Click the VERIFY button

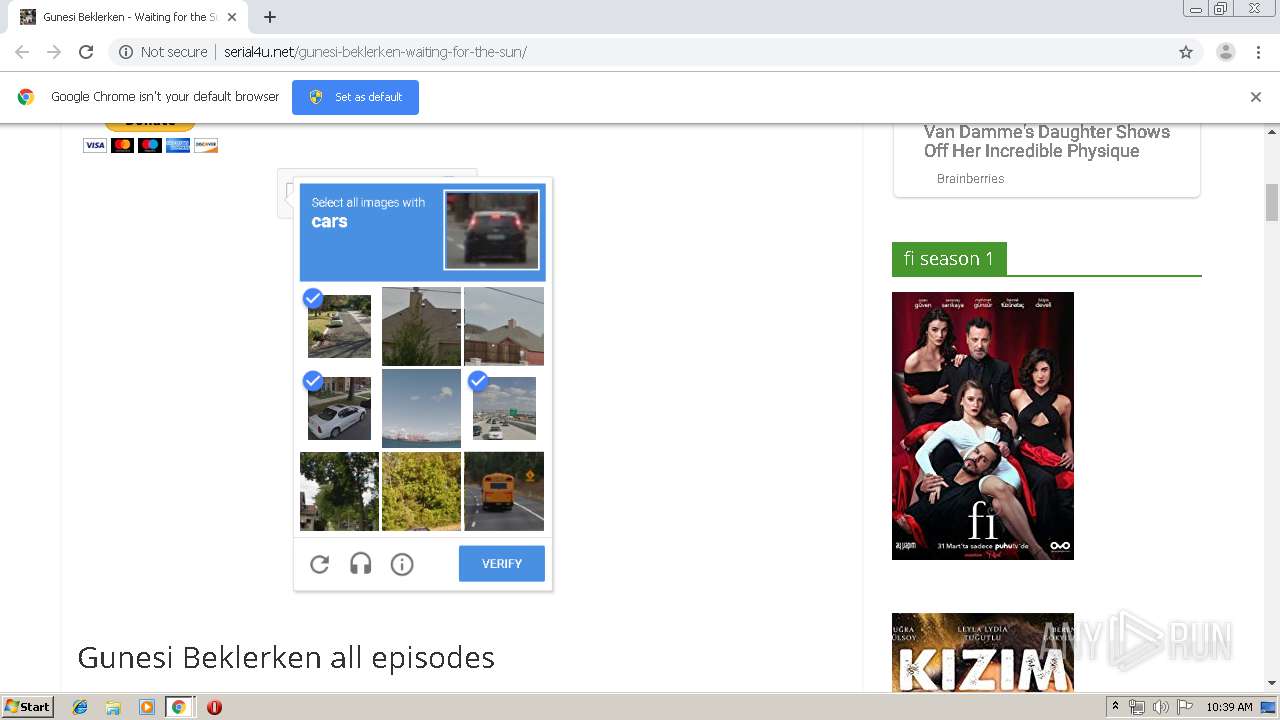(502, 564)
